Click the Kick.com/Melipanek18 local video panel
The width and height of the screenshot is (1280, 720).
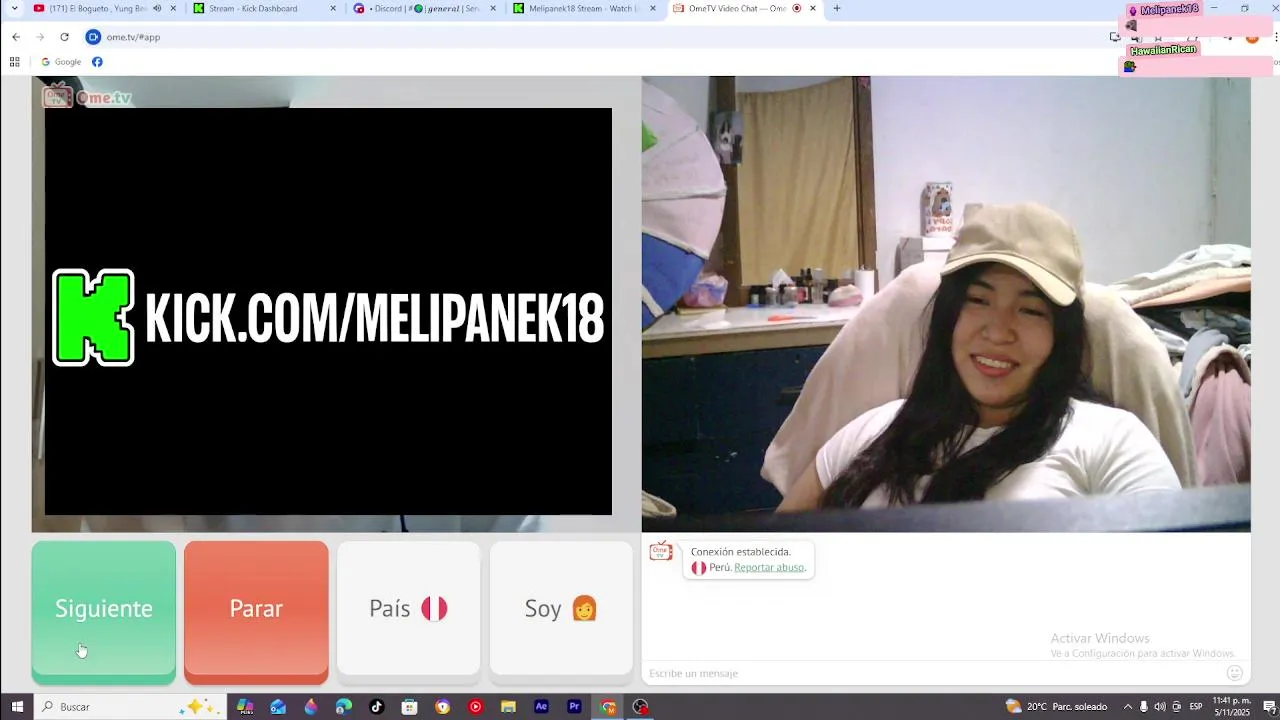328,311
